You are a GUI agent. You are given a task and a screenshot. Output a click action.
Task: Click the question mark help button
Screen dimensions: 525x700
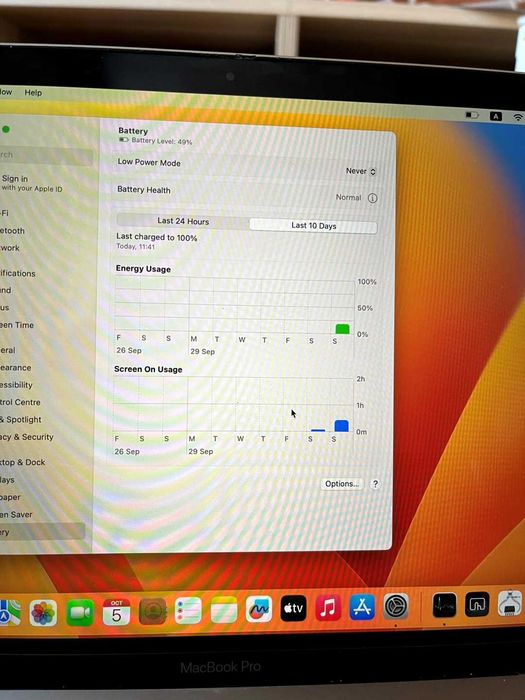tap(375, 484)
